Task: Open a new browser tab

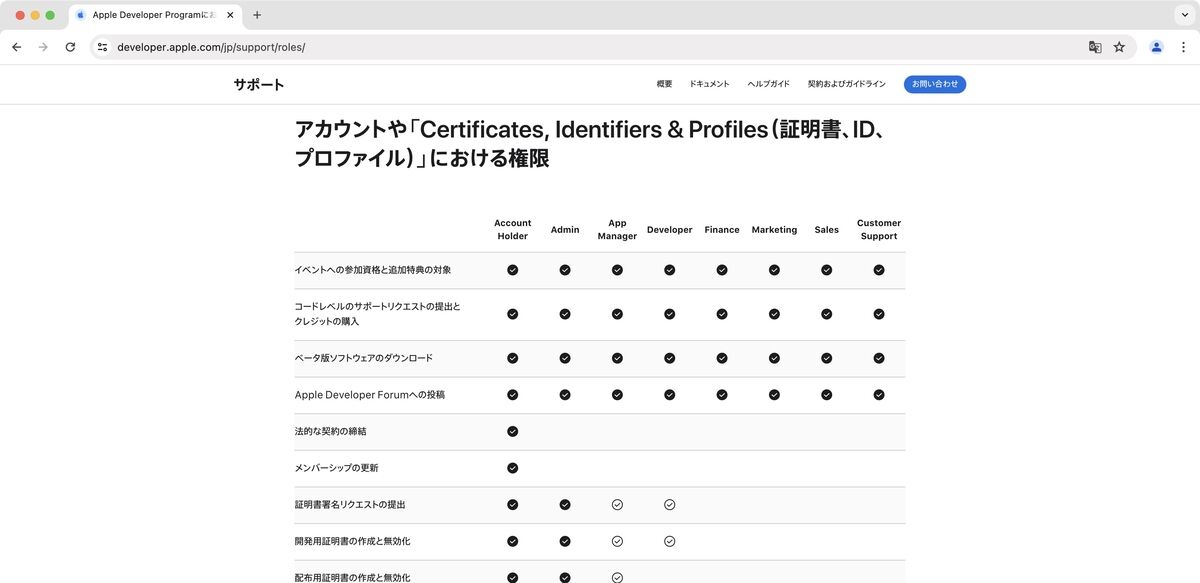Action: point(257,15)
